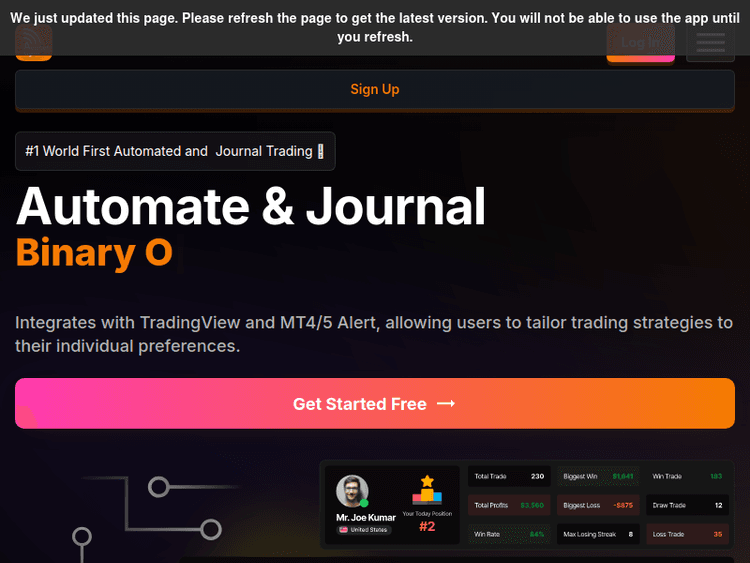
Task: Select the Biggest Loss stat card
Action: [598, 505]
